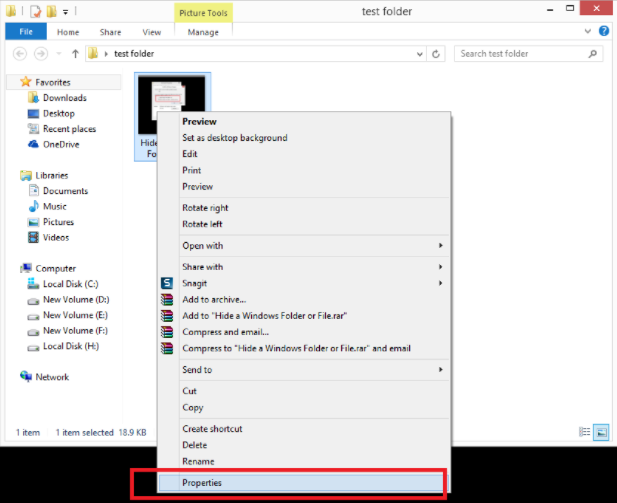Expand the Share with submenu

point(441,266)
